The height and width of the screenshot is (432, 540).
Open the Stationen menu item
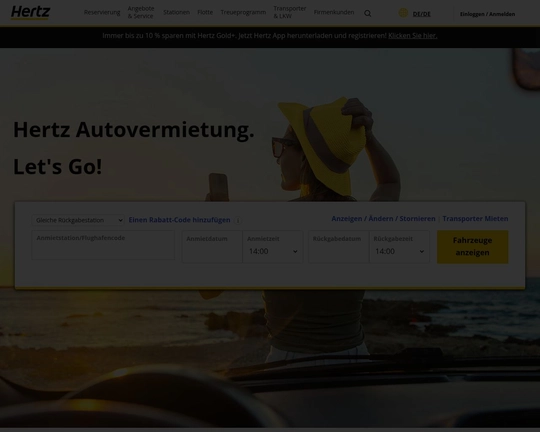pos(176,12)
